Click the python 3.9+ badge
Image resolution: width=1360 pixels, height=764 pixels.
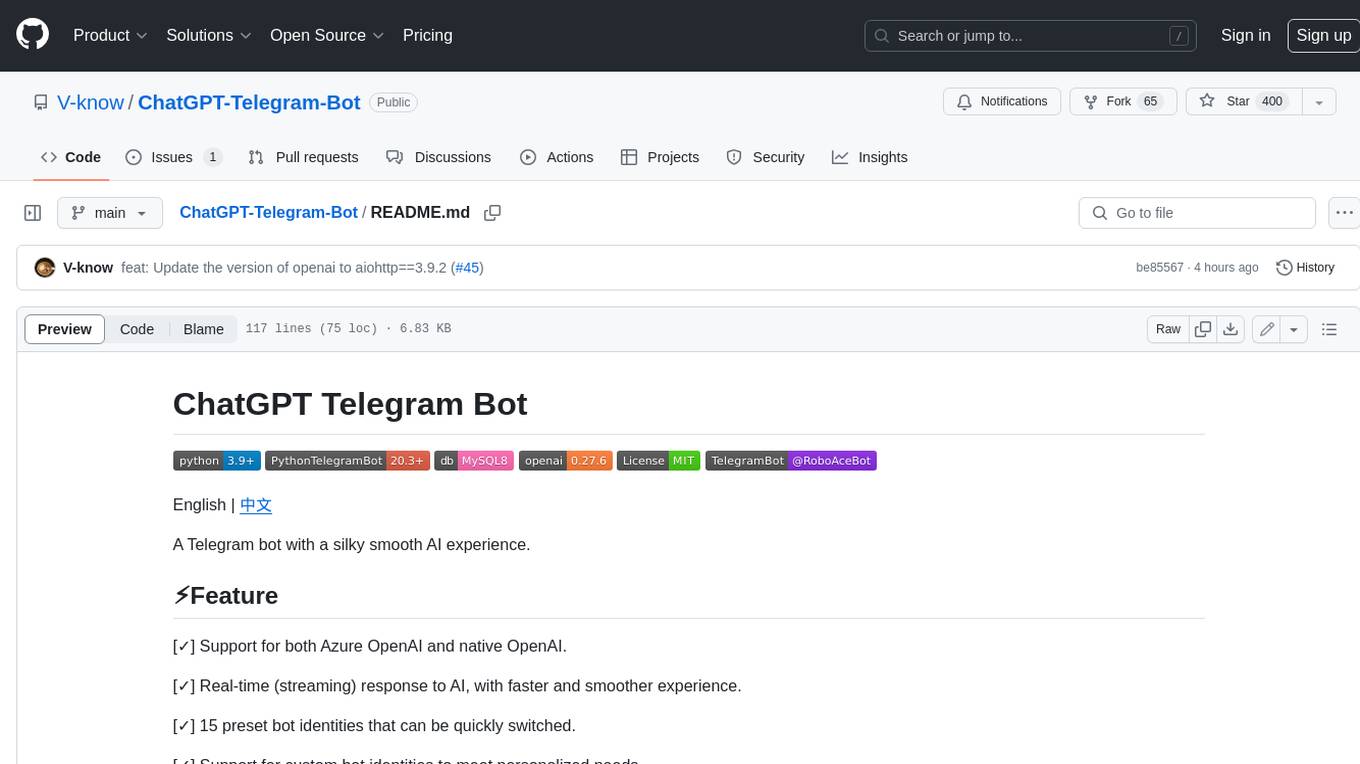tap(217, 461)
